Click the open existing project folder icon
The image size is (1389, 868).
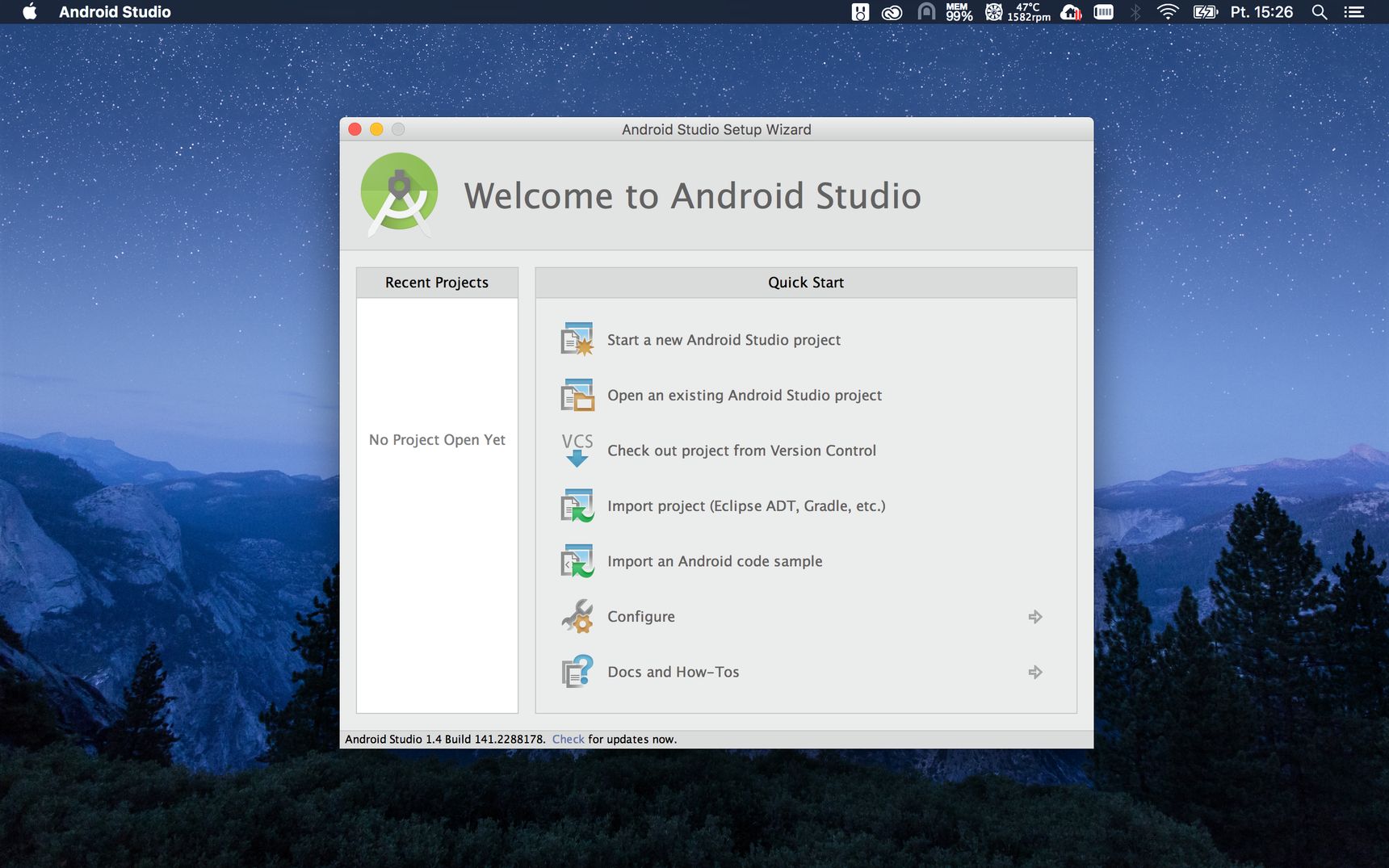click(577, 395)
